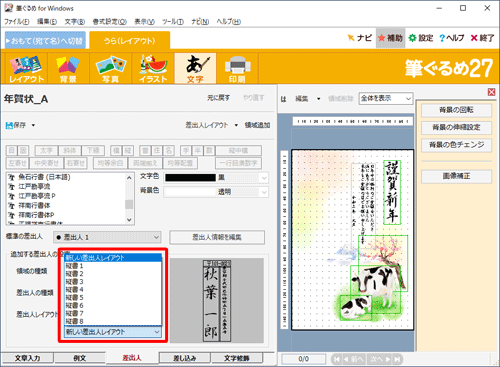Toggle 縦中横 option
Screen dimensions: 500x367
click(238, 151)
